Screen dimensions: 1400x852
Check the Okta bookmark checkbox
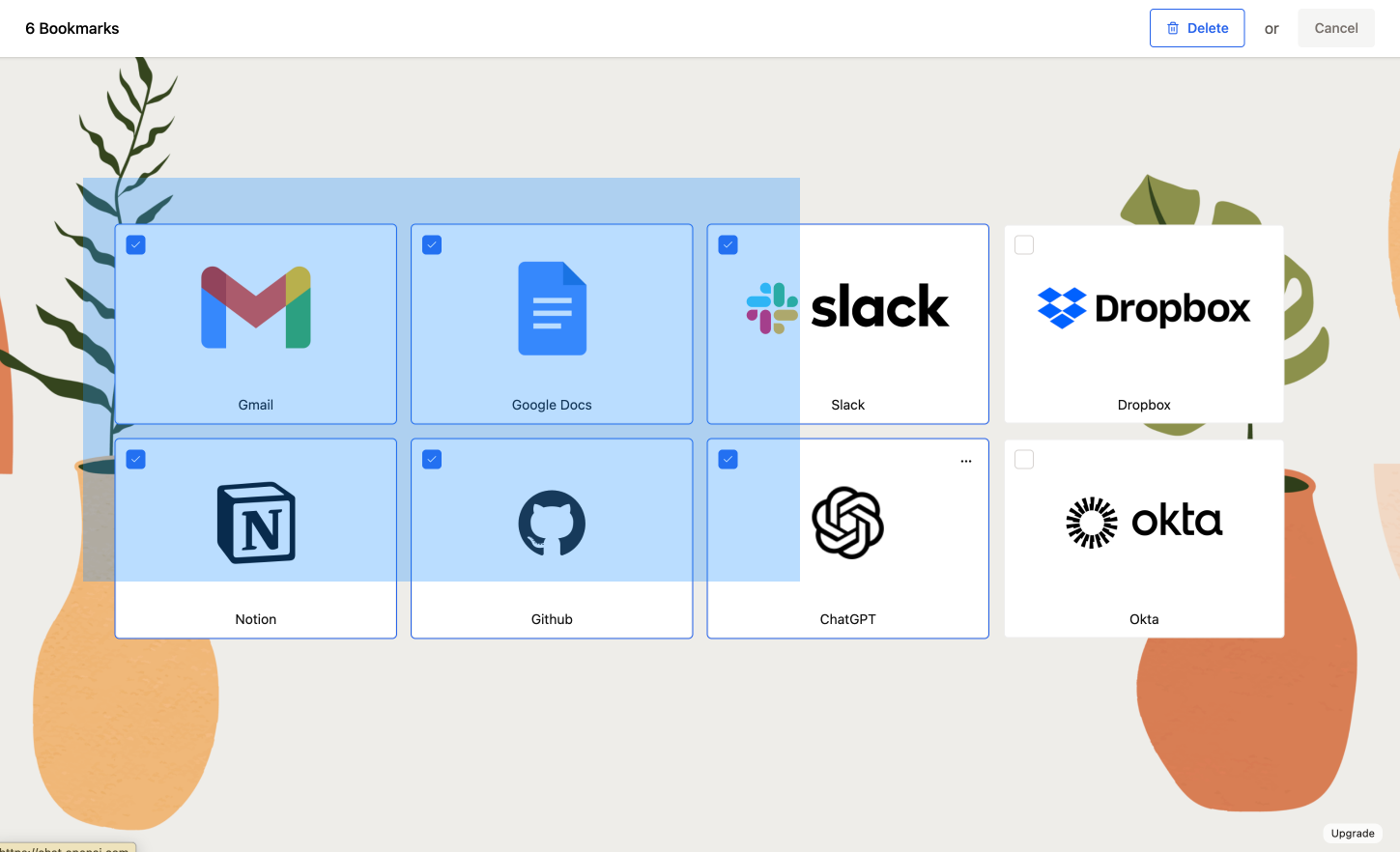(x=1023, y=459)
